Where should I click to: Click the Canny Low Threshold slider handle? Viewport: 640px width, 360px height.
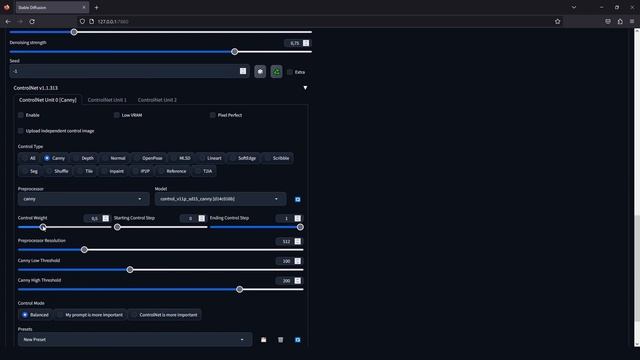click(x=130, y=269)
